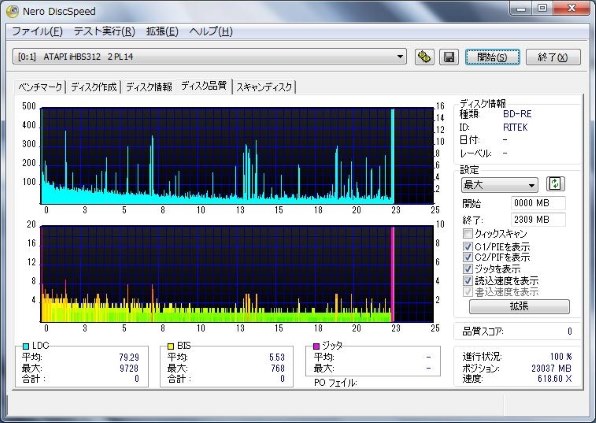Open the ファイル(F) menu
Screen dimensions: 596x423
[37, 32]
